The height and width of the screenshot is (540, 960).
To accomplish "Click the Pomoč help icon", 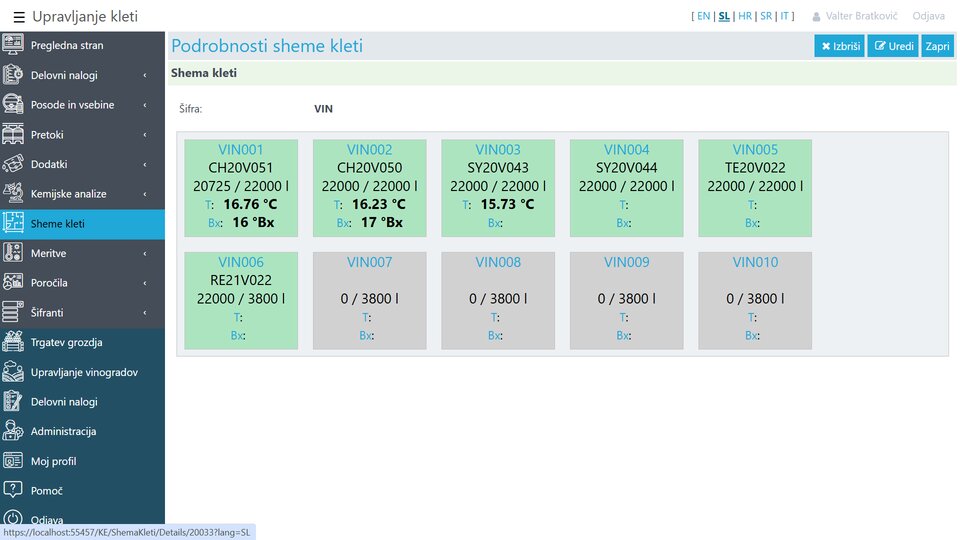I will click(13, 491).
